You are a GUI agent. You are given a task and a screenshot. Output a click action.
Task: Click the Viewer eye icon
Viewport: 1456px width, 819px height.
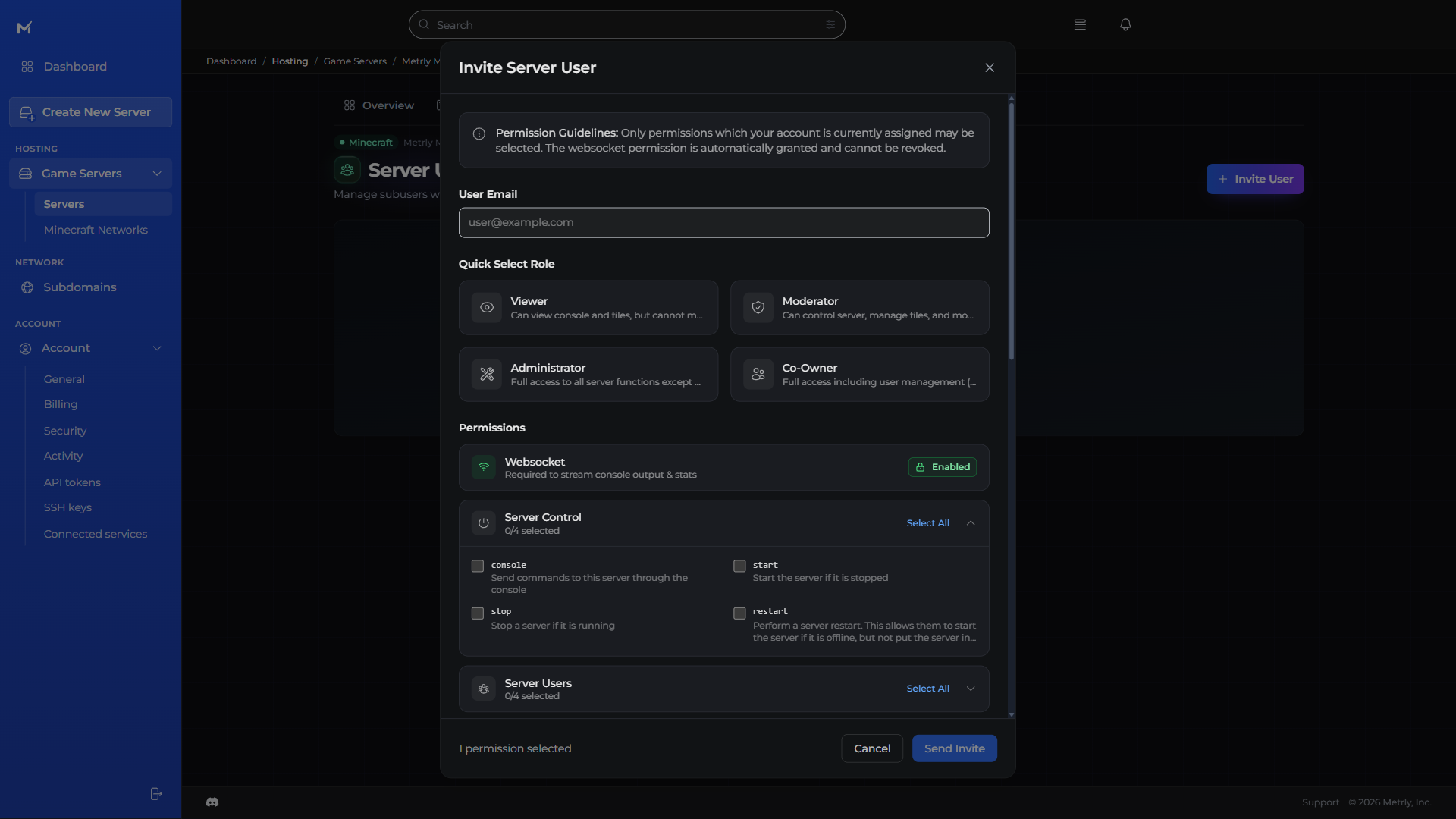click(487, 308)
